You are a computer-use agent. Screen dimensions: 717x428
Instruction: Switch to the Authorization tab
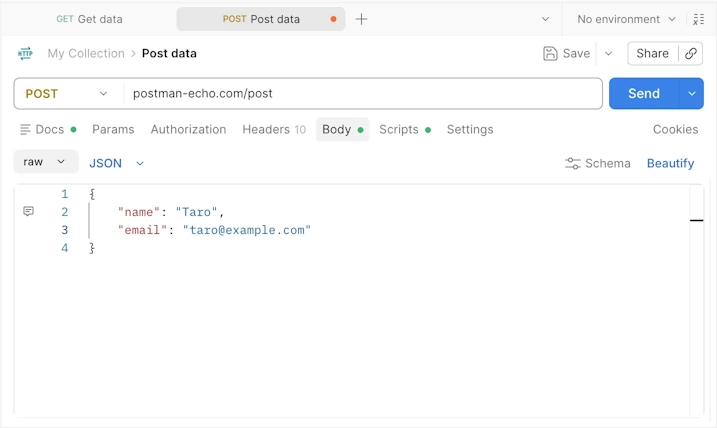(x=188, y=130)
